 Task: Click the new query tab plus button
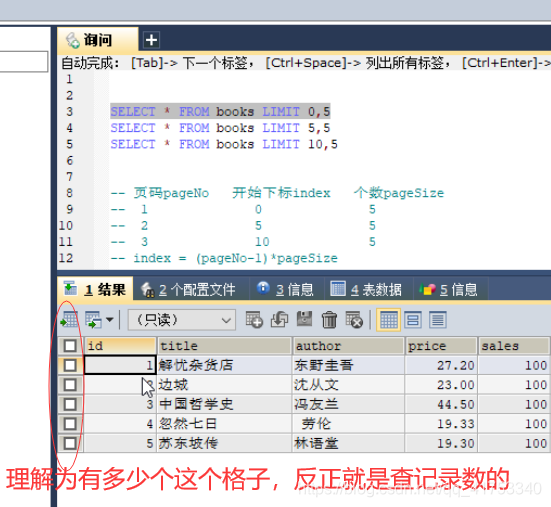tap(151, 40)
